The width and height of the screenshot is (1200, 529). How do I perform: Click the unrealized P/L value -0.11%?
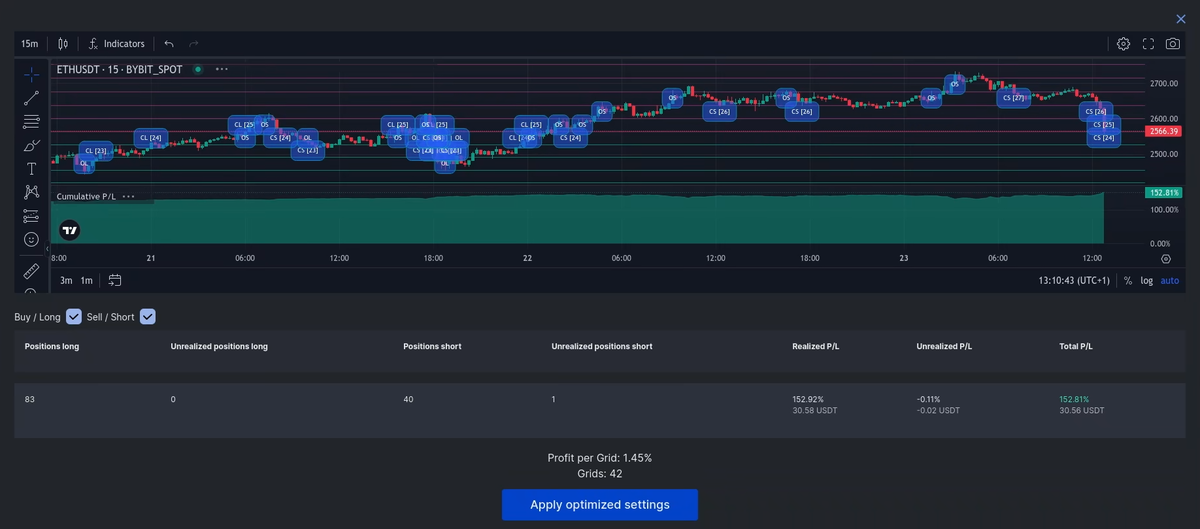click(x=928, y=400)
